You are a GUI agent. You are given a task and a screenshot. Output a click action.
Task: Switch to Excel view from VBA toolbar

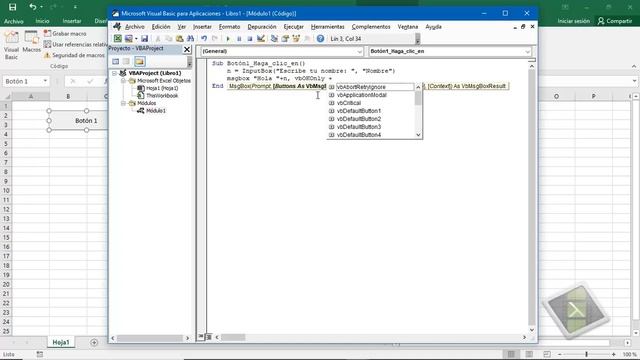118,38
